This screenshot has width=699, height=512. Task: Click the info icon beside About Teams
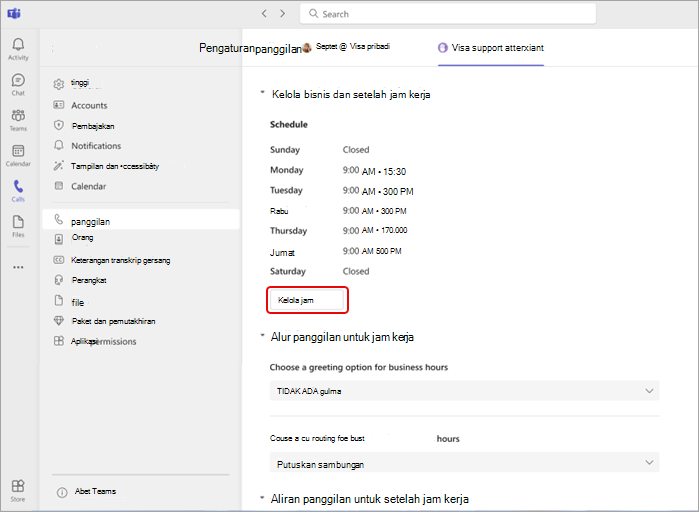[x=62, y=492]
